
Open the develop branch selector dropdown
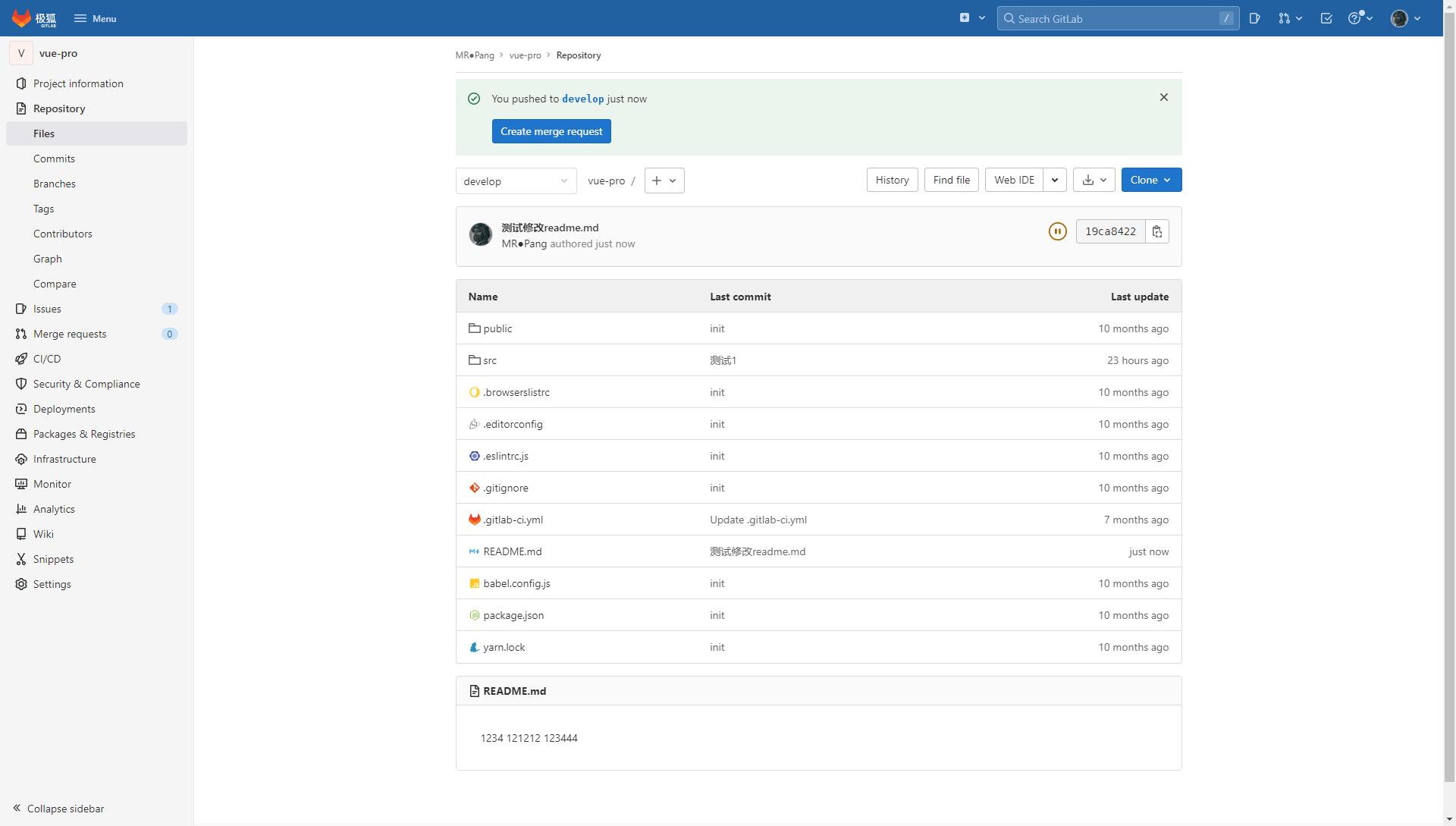(x=516, y=181)
